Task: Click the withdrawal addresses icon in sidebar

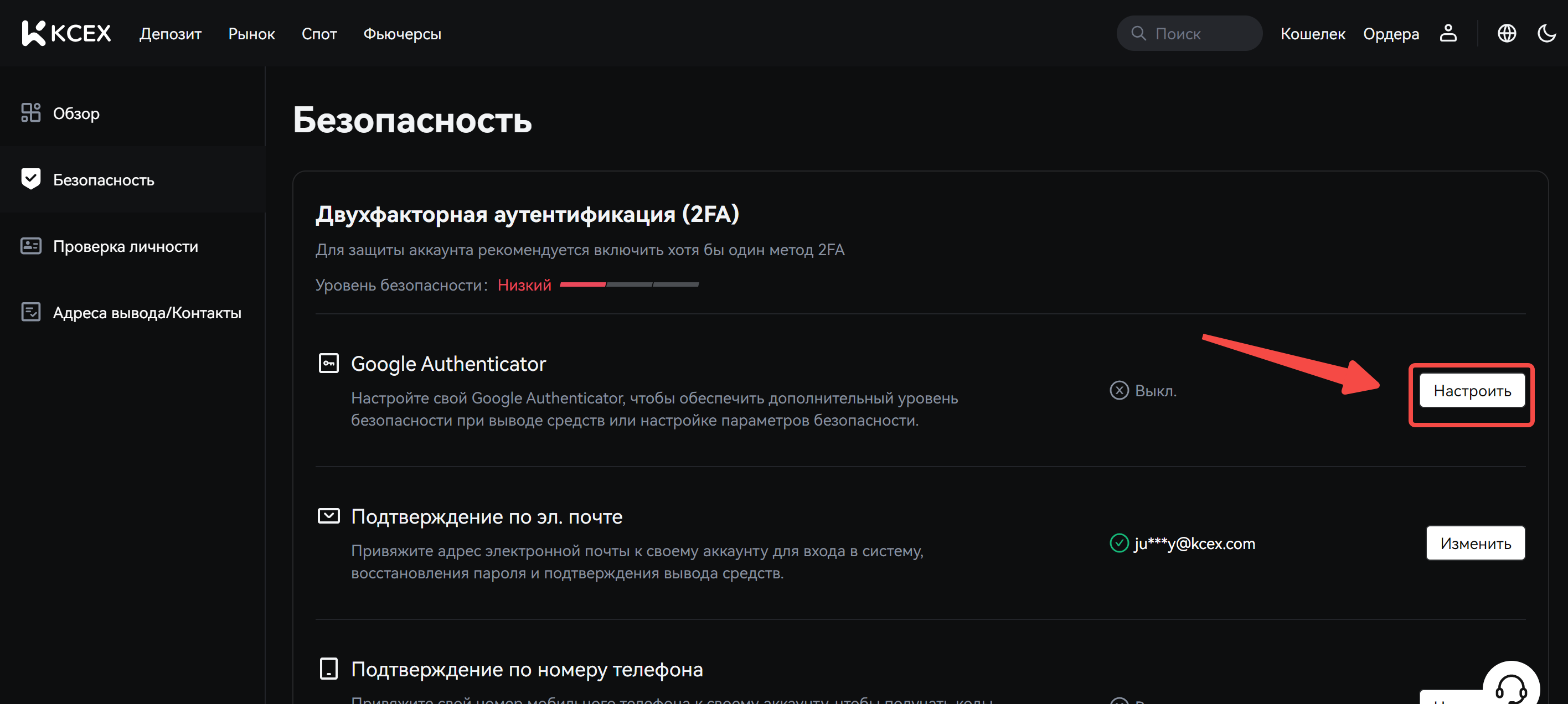Action: tap(30, 312)
